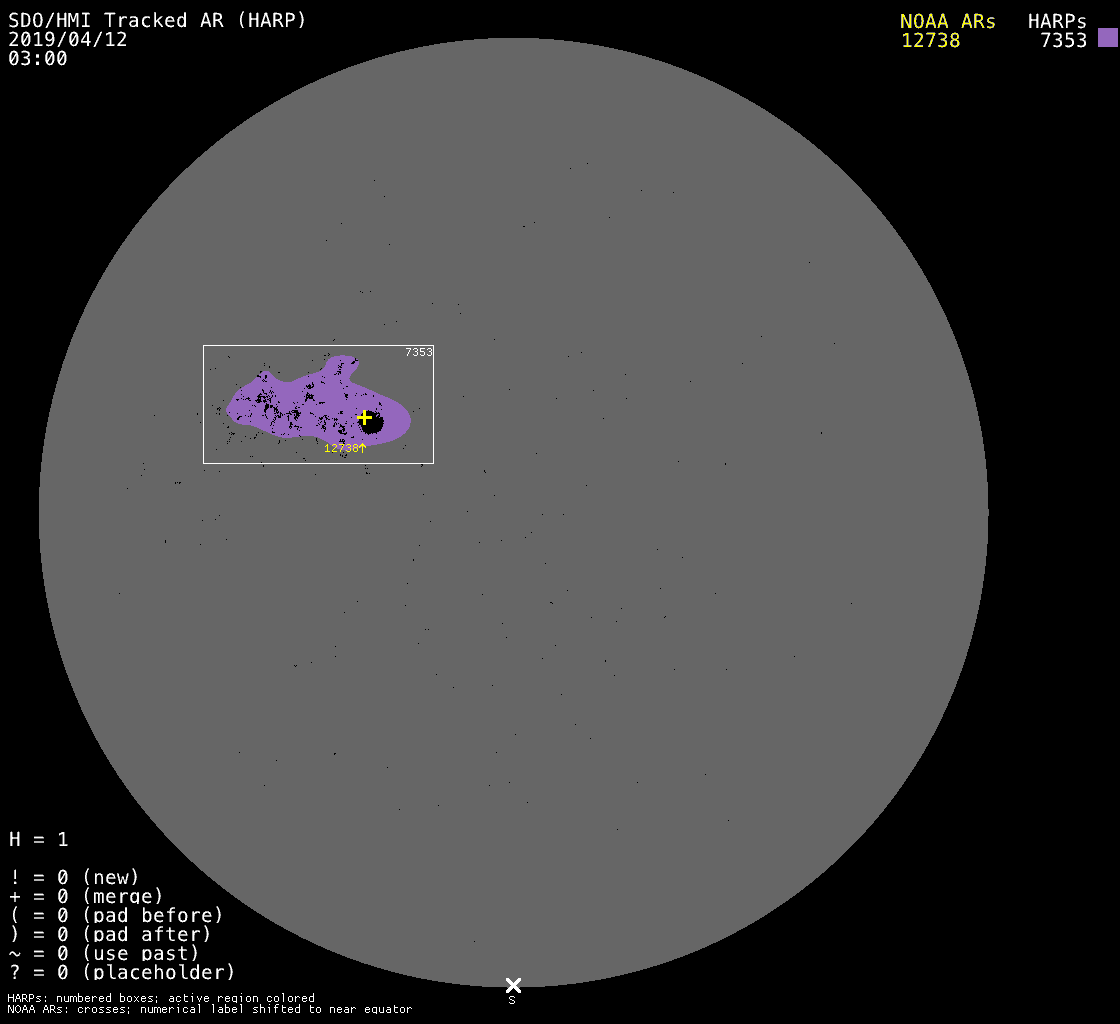Image resolution: width=1120 pixels, height=1024 pixels.
Task: Select the 2019/04/12 date text
Action: pyautogui.click(x=68, y=39)
